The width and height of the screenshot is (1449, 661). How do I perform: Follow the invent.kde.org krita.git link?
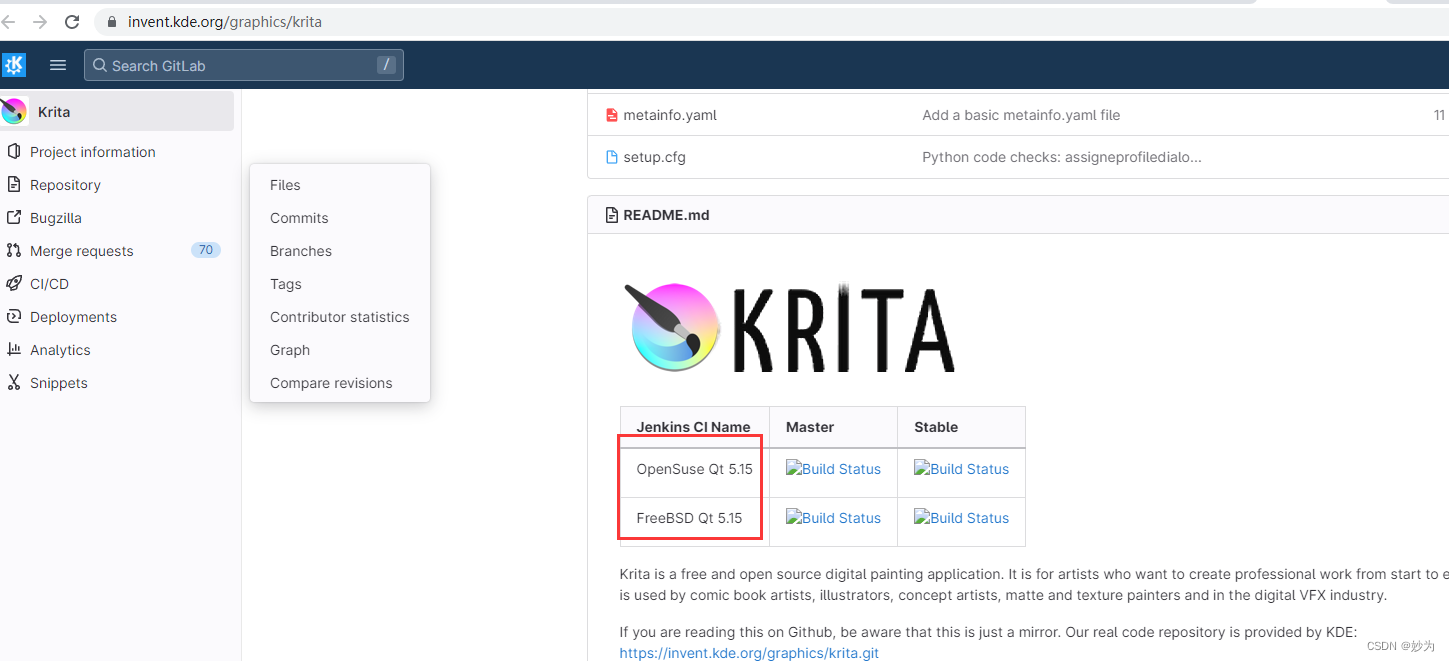[x=749, y=652]
